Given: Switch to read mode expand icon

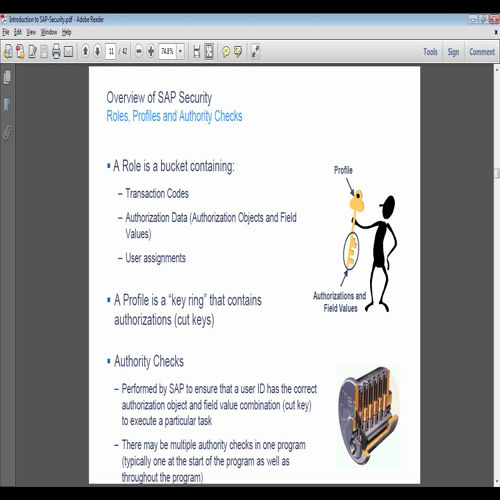Looking at the screenshot, I should [x=255, y=52].
